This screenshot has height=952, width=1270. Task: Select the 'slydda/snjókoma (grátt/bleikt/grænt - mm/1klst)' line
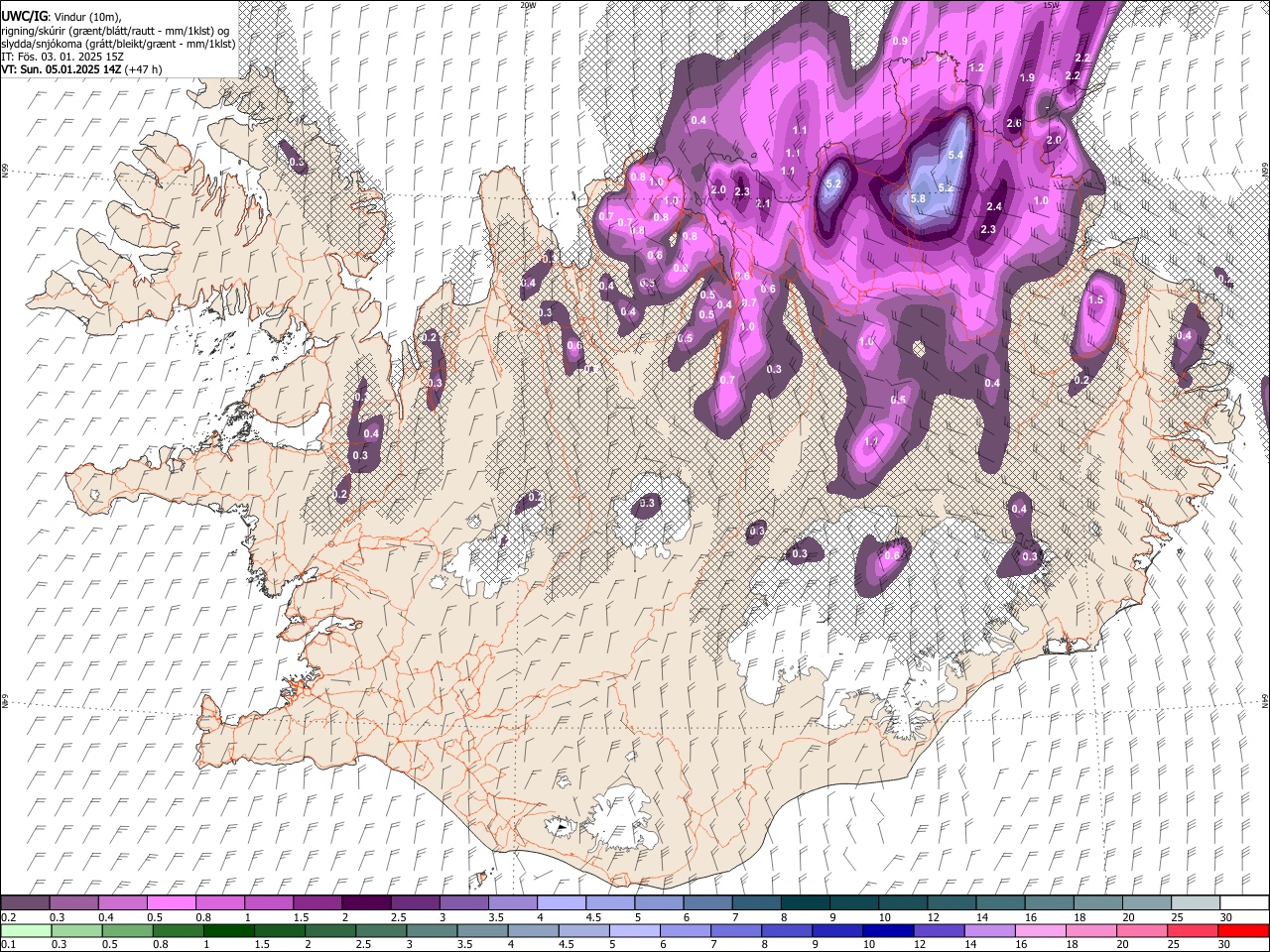click(118, 44)
